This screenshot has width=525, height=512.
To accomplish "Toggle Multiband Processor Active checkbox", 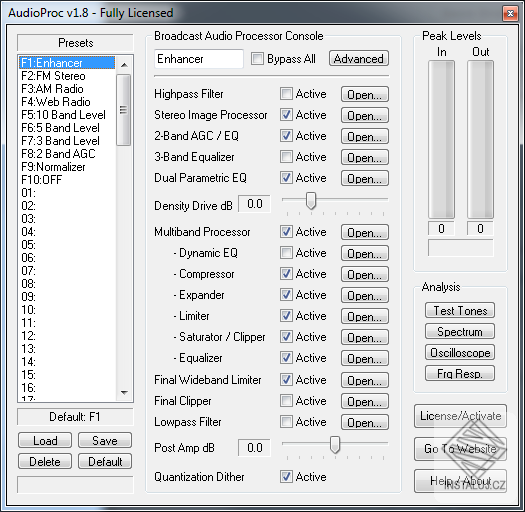I will tap(286, 232).
